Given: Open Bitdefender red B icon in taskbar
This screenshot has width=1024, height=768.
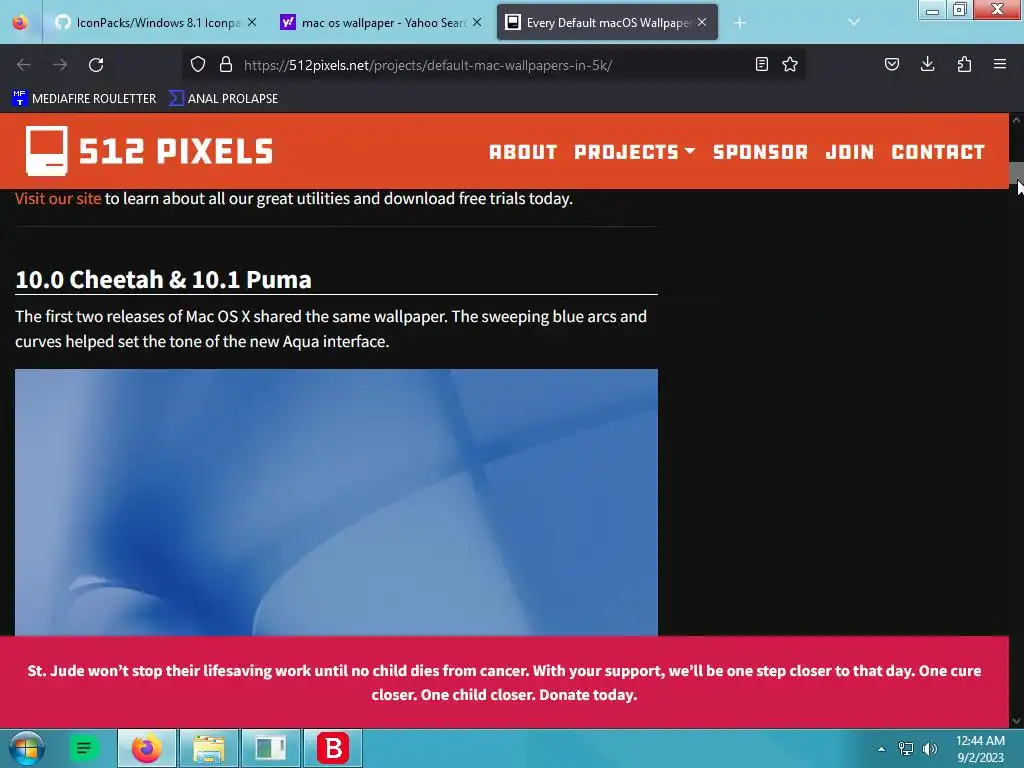Looking at the screenshot, I should (x=333, y=748).
